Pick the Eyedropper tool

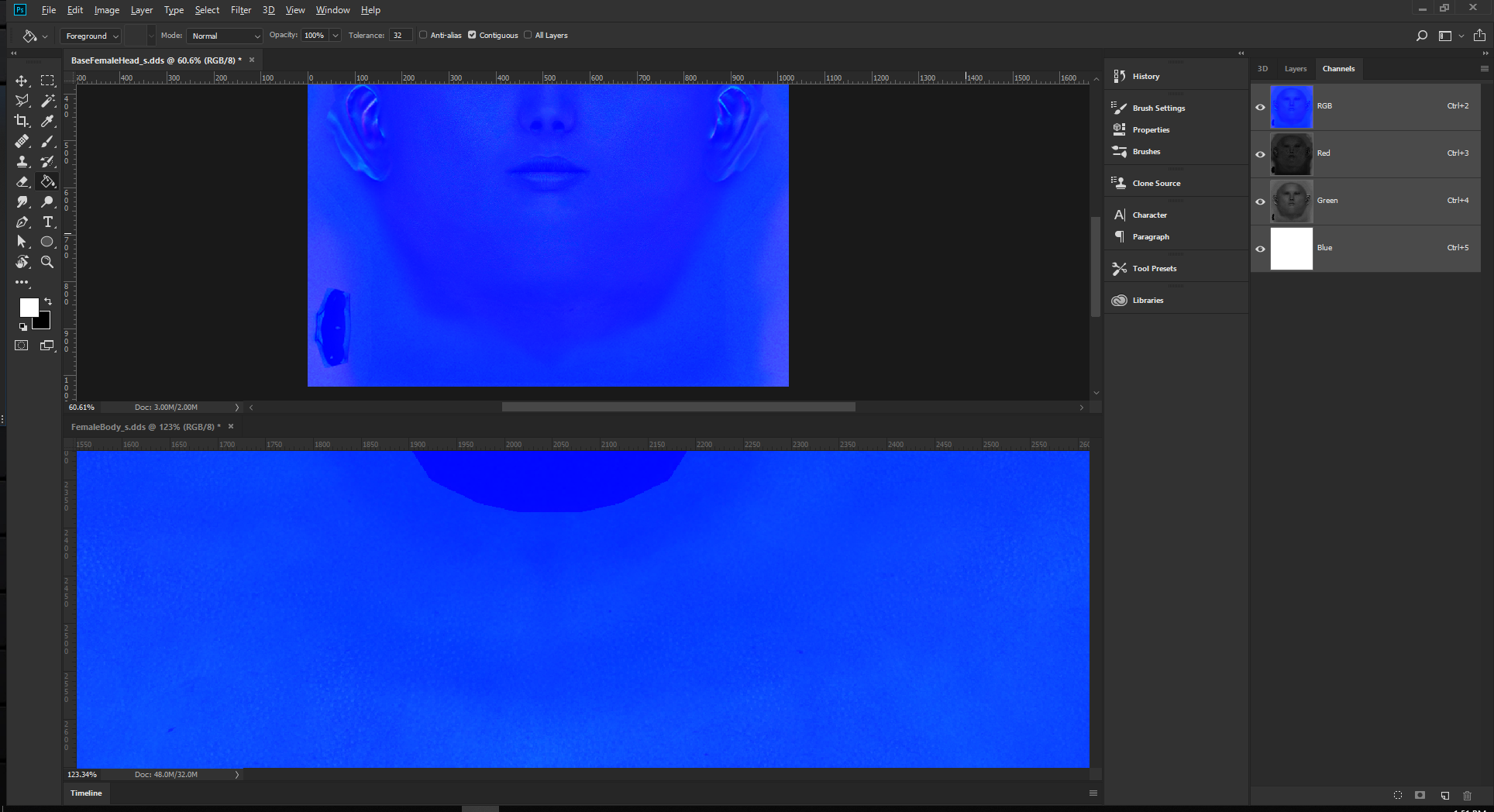click(47, 121)
